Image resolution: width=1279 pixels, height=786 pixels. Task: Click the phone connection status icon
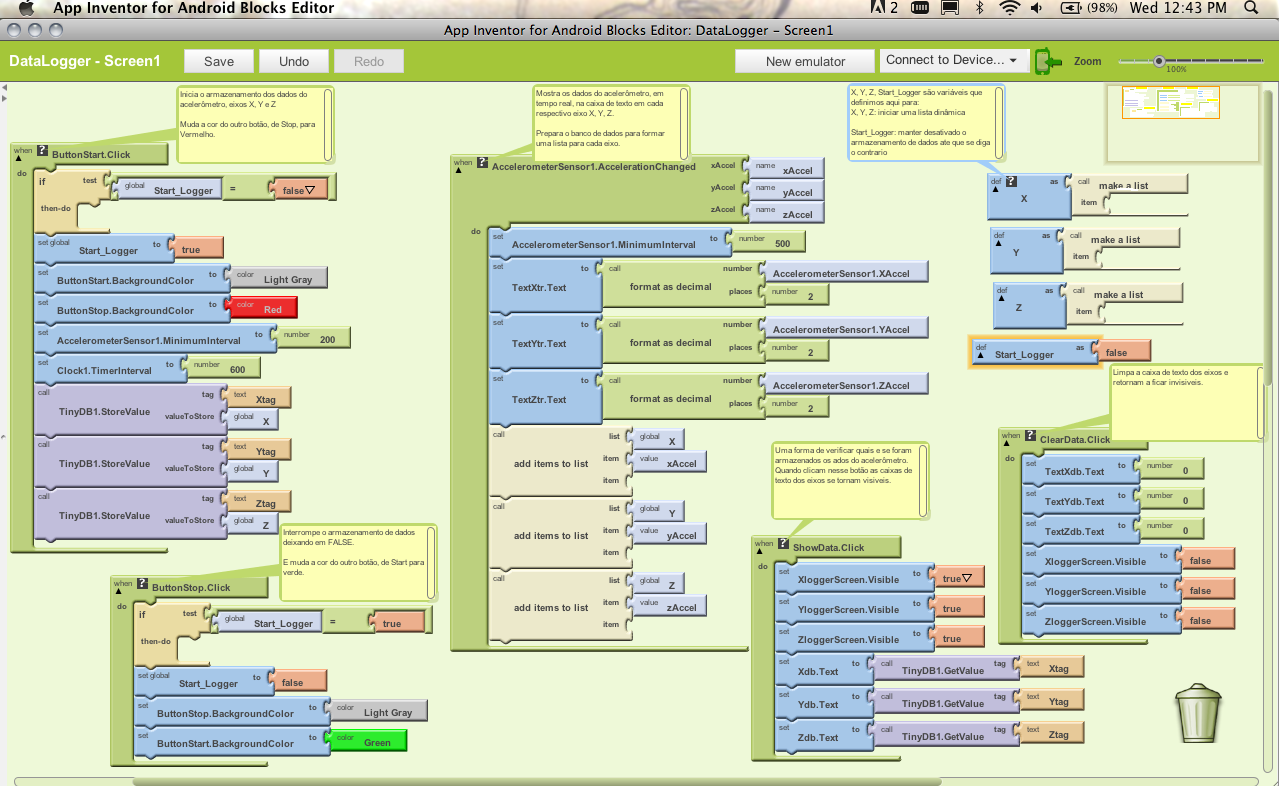1047,61
